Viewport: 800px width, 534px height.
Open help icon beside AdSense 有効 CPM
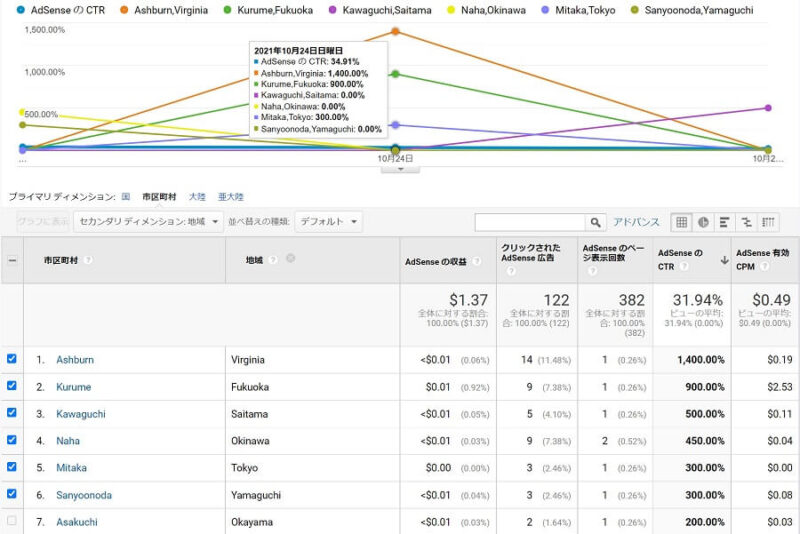(x=764, y=266)
